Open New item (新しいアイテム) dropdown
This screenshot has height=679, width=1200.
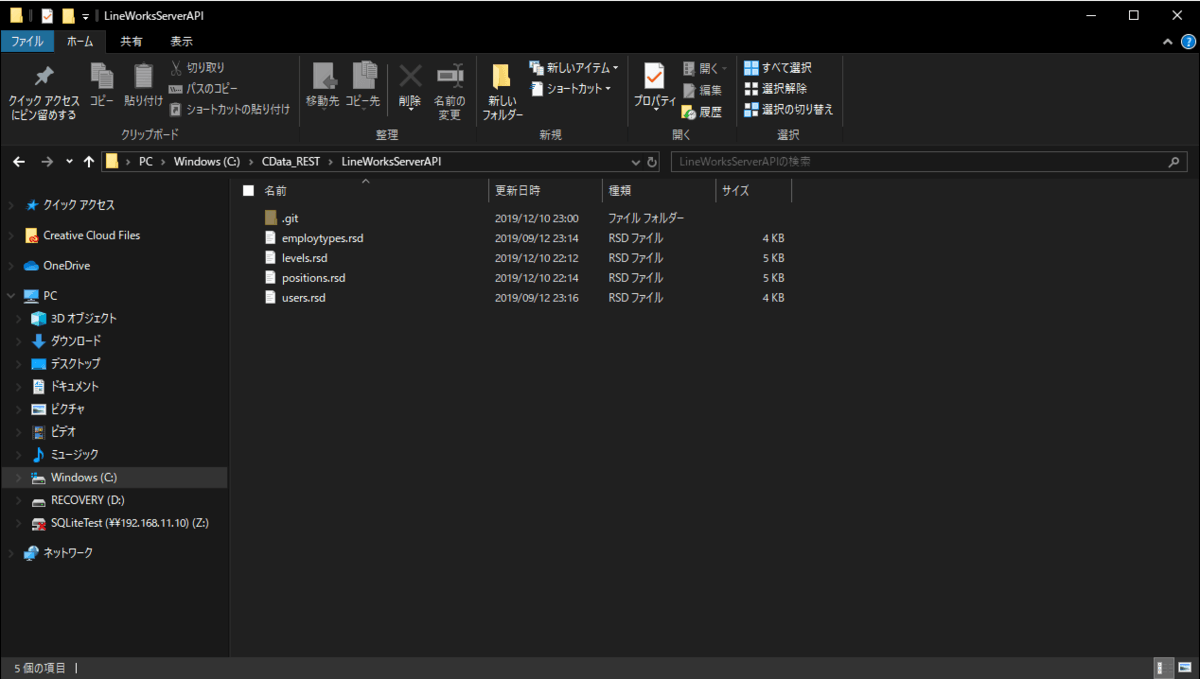pos(574,68)
